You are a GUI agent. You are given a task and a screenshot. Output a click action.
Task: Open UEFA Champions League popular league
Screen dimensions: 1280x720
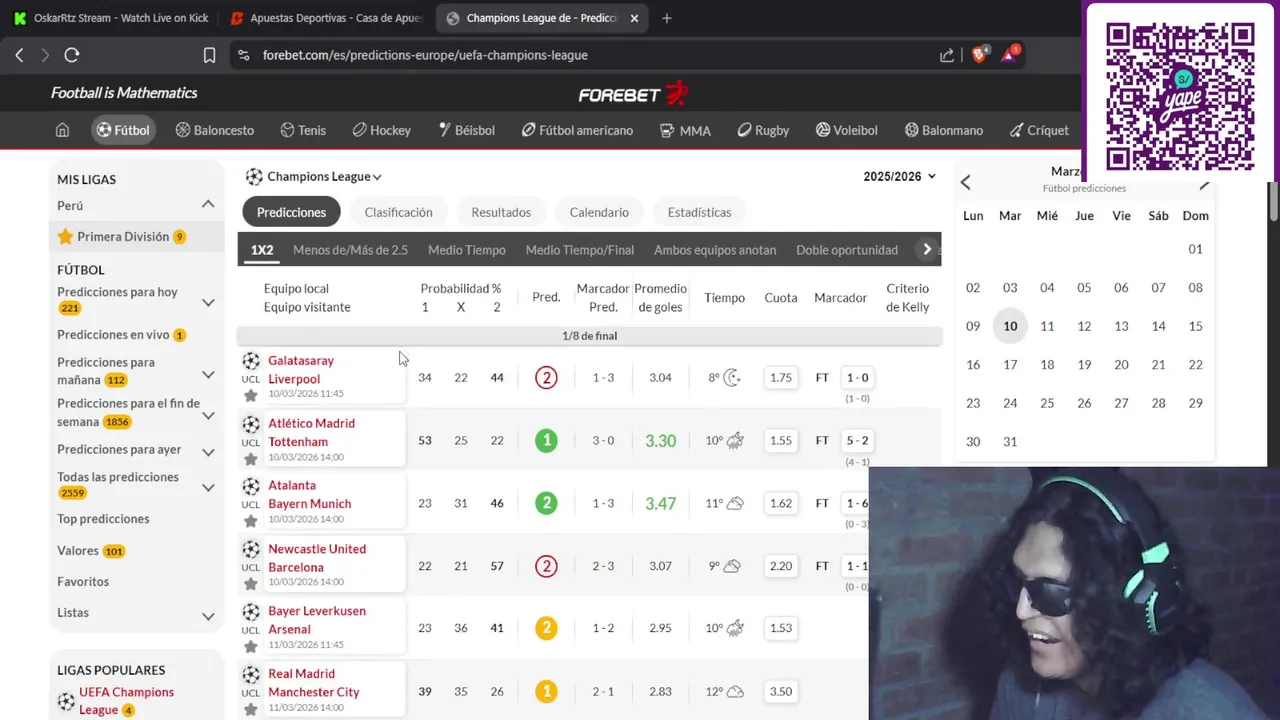pos(126,701)
